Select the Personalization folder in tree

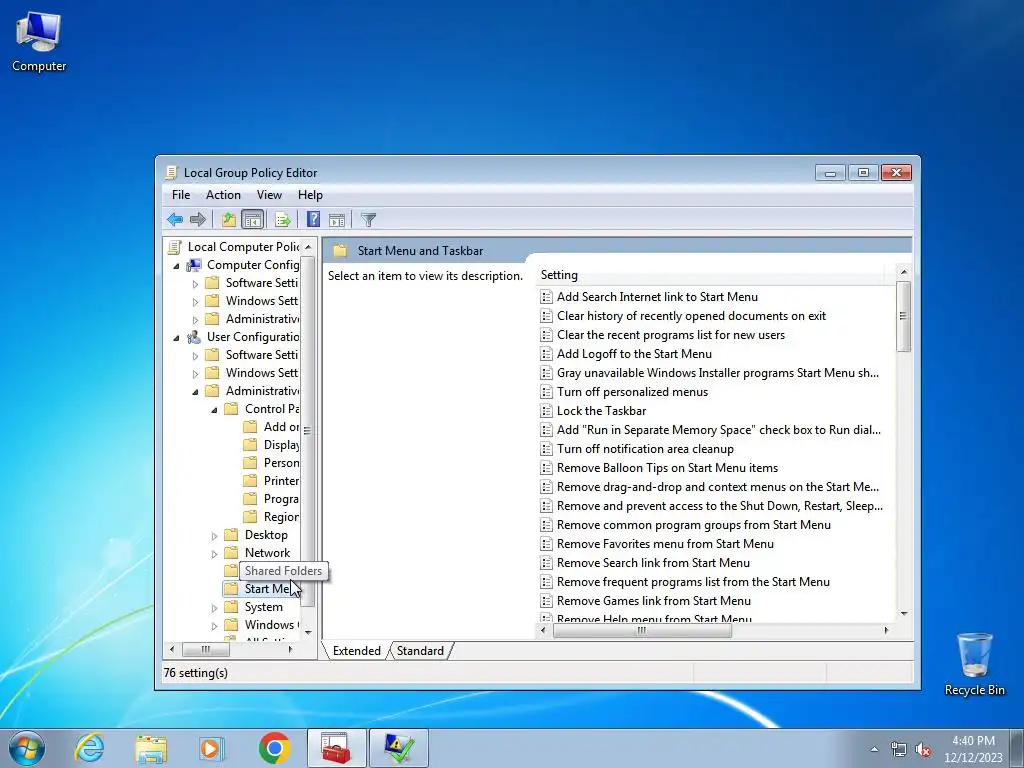click(x=281, y=462)
